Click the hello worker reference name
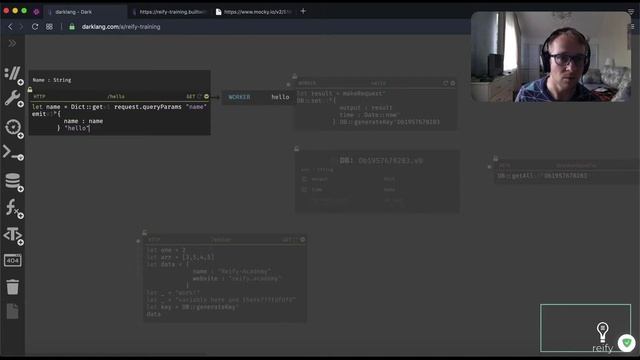Image resolution: width=640 pixels, height=360 pixels. click(280, 97)
